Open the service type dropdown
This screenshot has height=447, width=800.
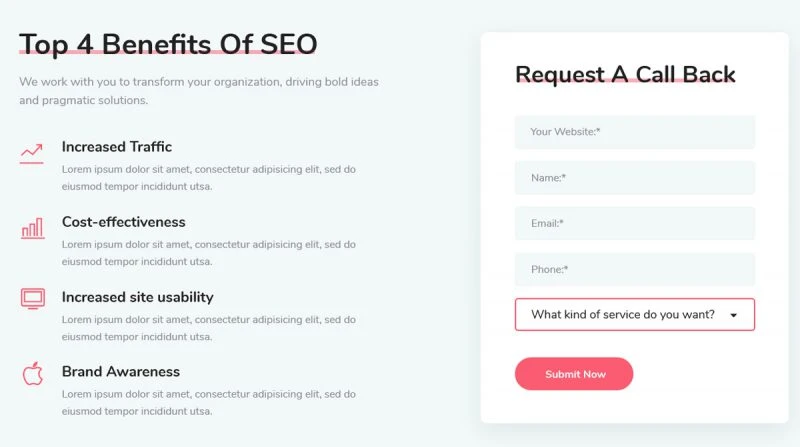[622, 314]
